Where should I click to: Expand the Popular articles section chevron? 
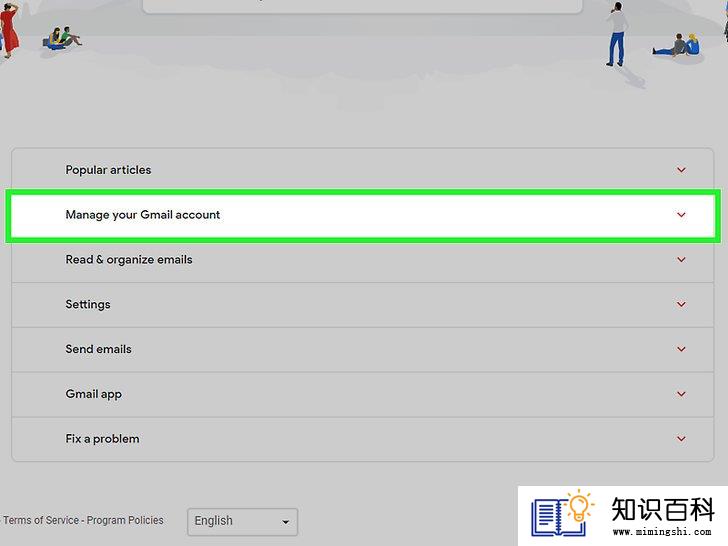681,170
